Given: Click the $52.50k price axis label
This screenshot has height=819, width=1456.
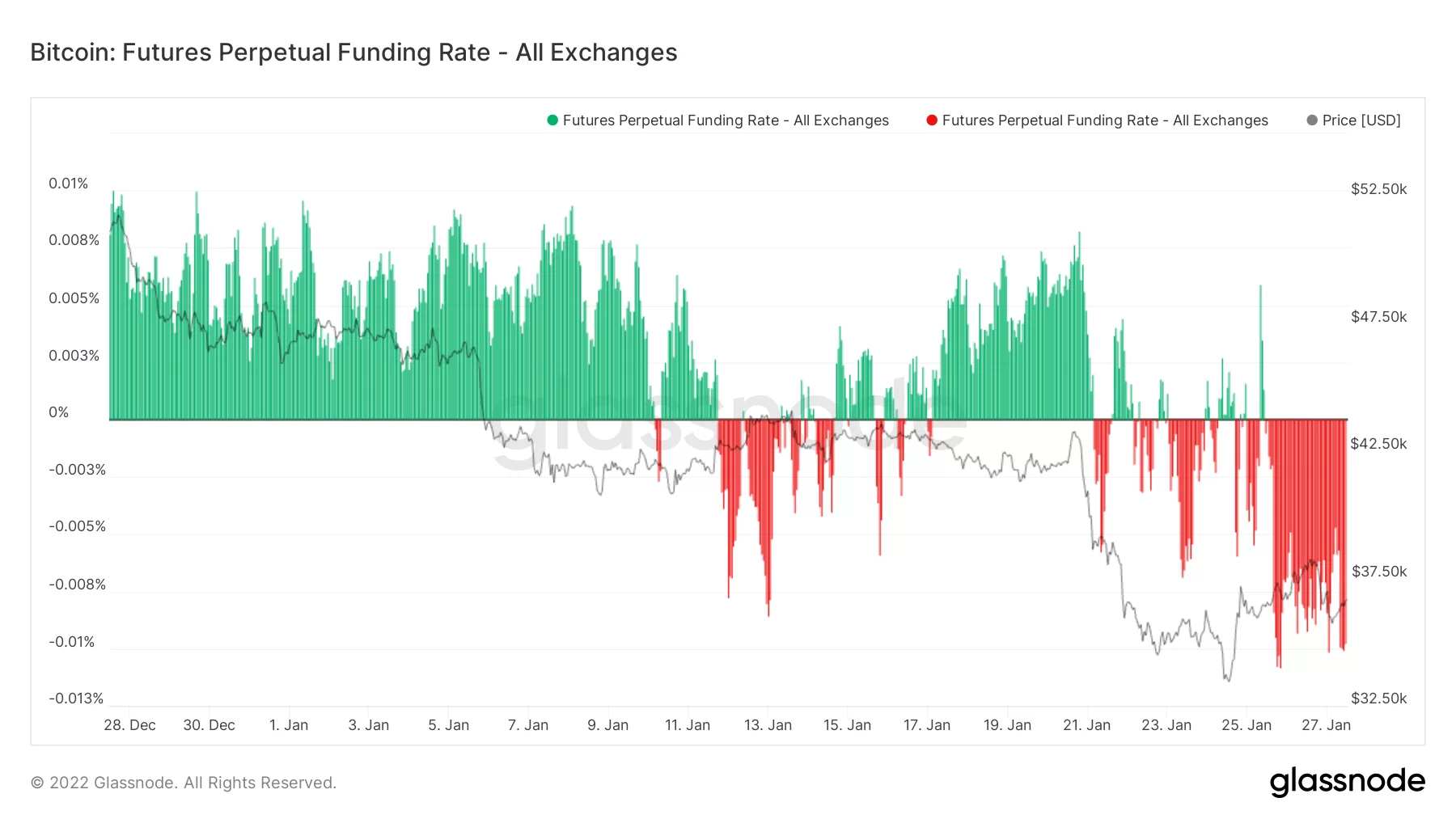Looking at the screenshot, I should pyautogui.click(x=1378, y=189).
